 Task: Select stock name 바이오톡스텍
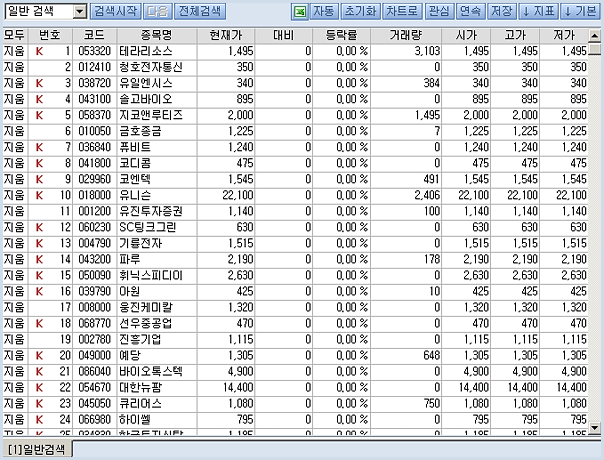pos(151,372)
